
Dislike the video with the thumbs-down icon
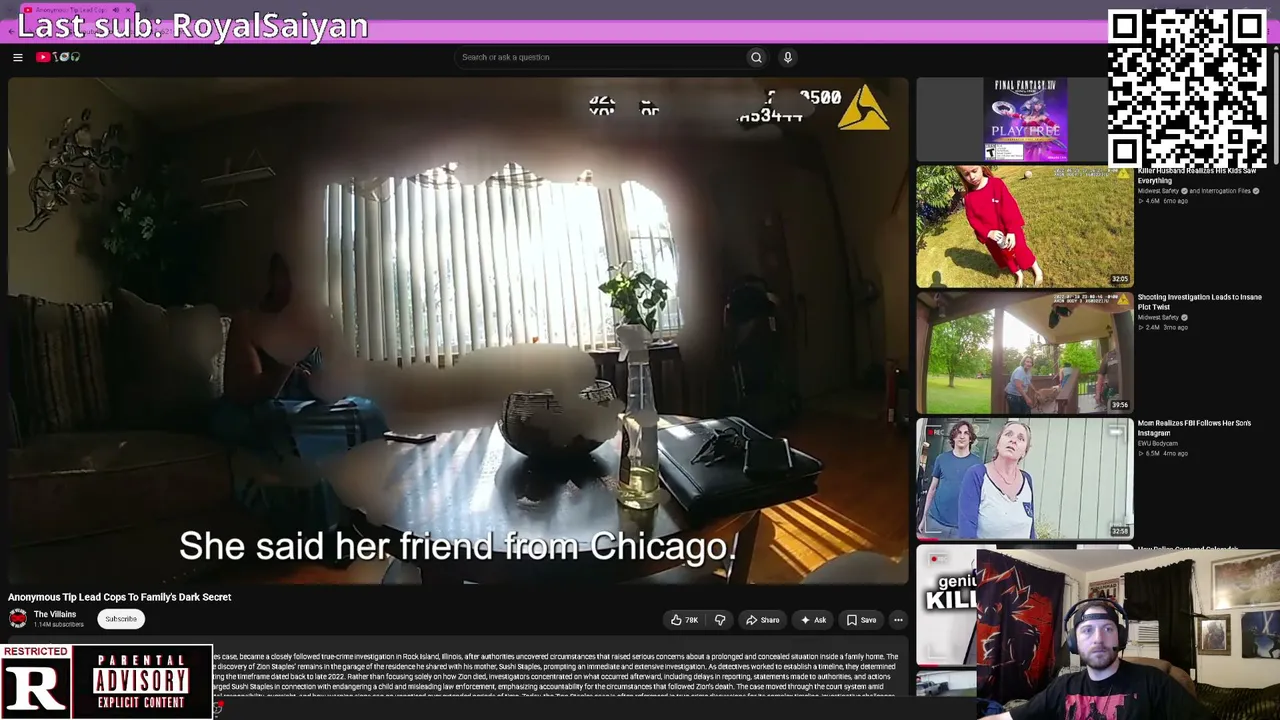(x=720, y=620)
